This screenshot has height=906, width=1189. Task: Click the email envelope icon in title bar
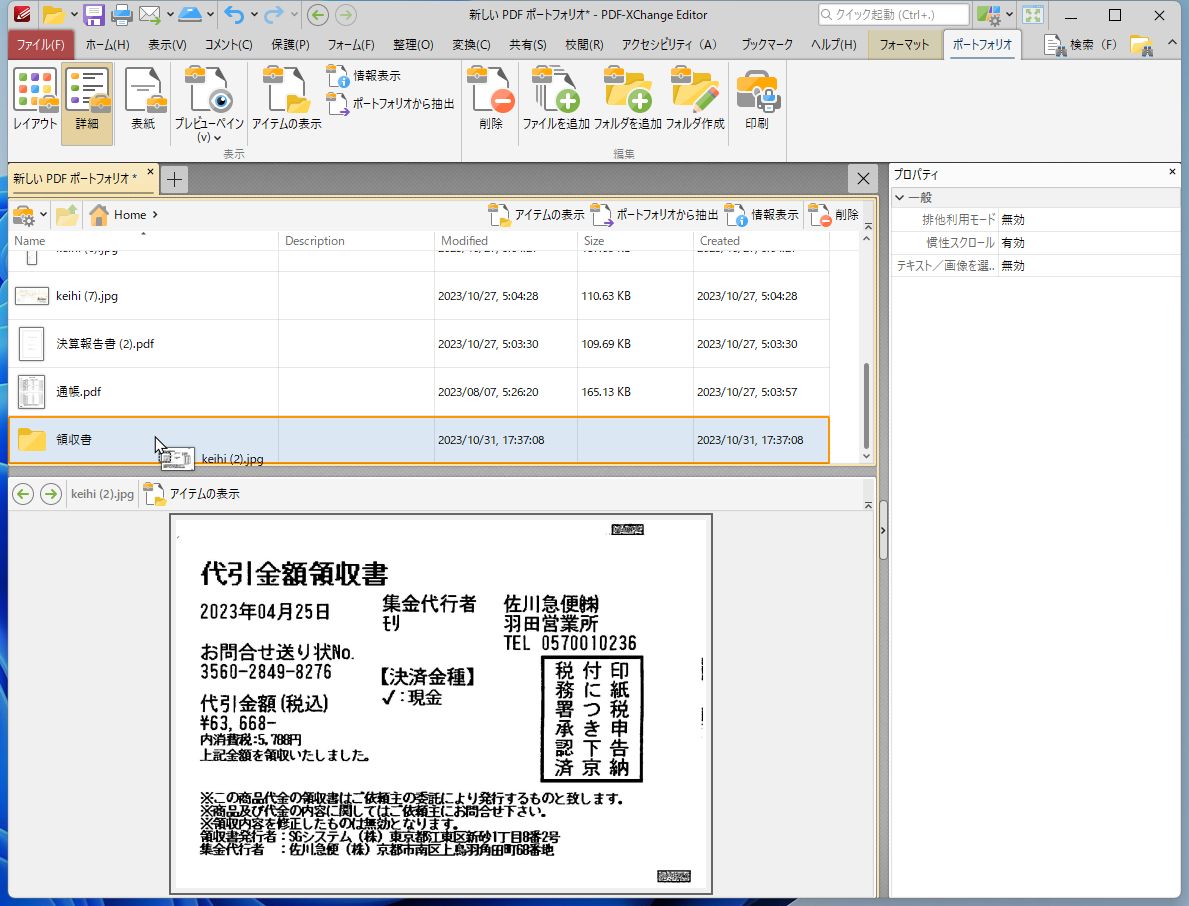[x=150, y=14]
